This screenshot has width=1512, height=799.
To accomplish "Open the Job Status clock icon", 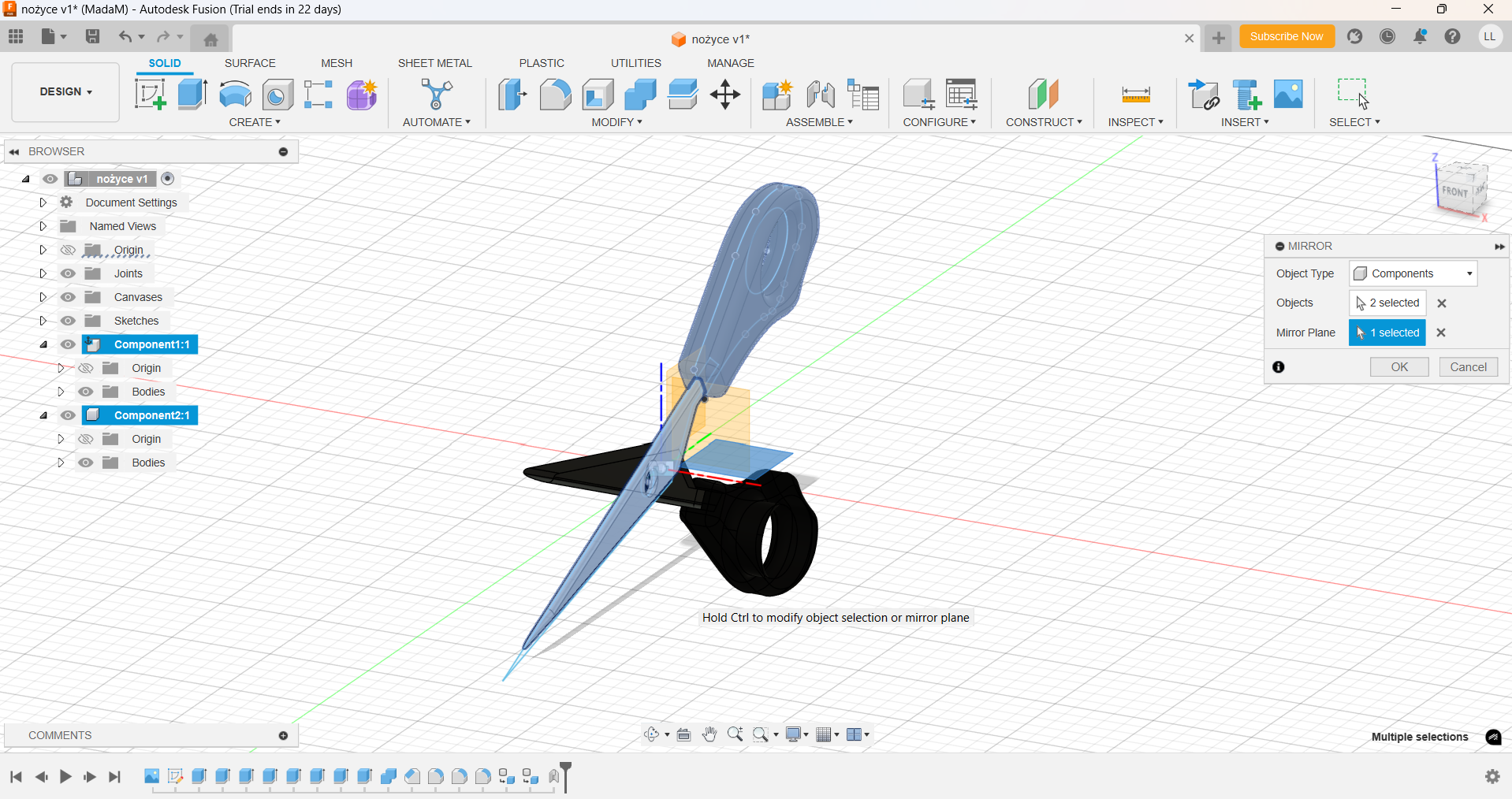I will point(1387,36).
